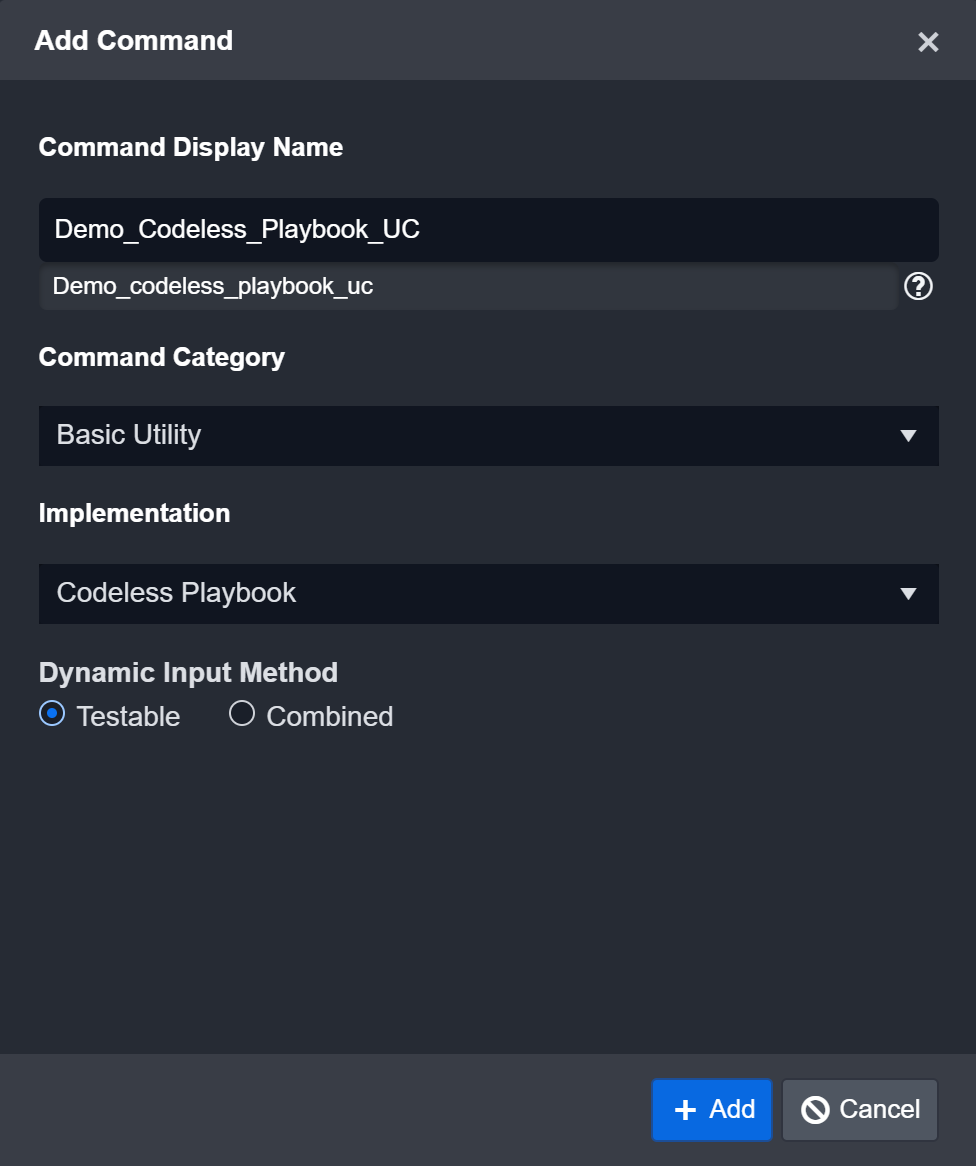The image size is (976, 1166).
Task: Enable the Testable dynamic input method
Action: [x=51, y=713]
